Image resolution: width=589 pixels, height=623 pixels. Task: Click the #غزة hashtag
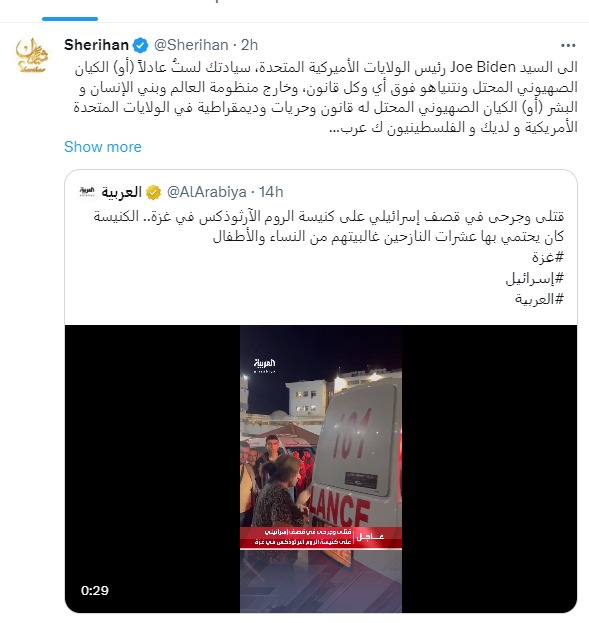click(x=548, y=257)
